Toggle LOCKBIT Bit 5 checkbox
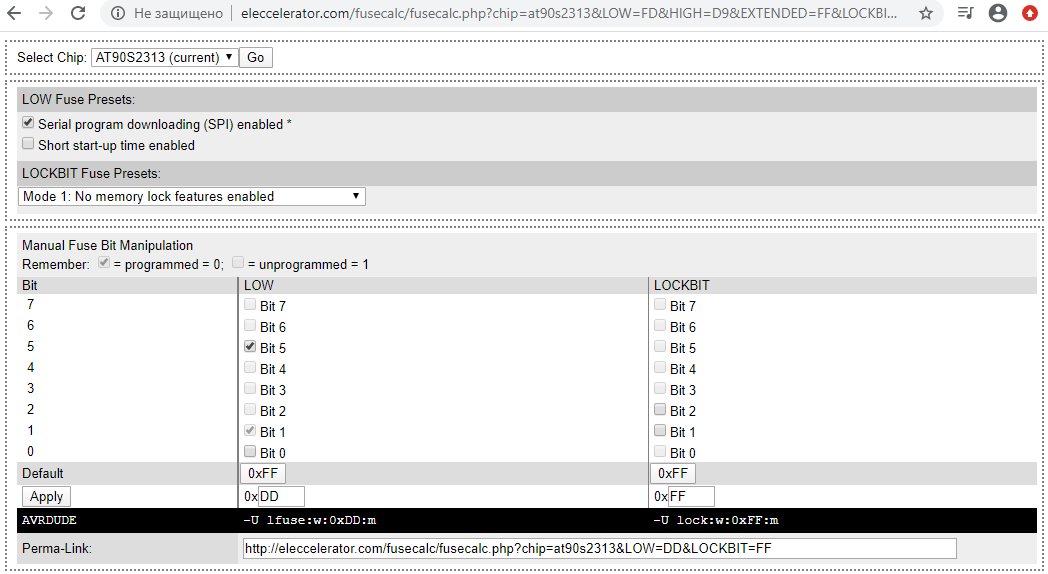Image resolution: width=1048 pixels, height=574 pixels. click(x=660, y=347)
